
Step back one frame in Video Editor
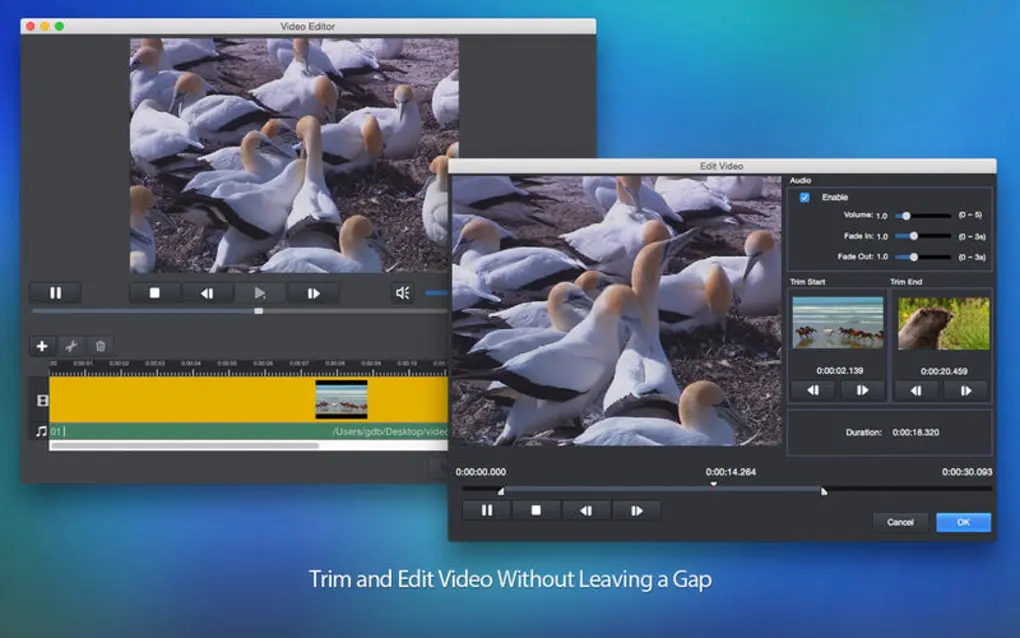tap(208, 292)
